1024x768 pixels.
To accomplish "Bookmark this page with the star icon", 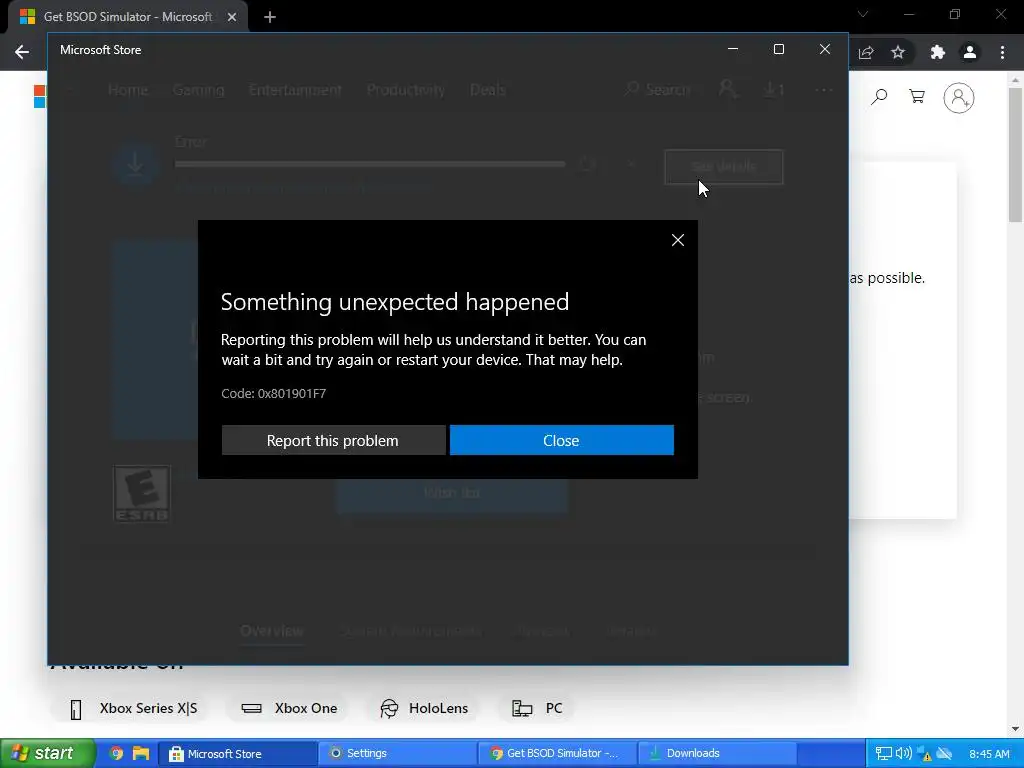I will tap(898, 52).
